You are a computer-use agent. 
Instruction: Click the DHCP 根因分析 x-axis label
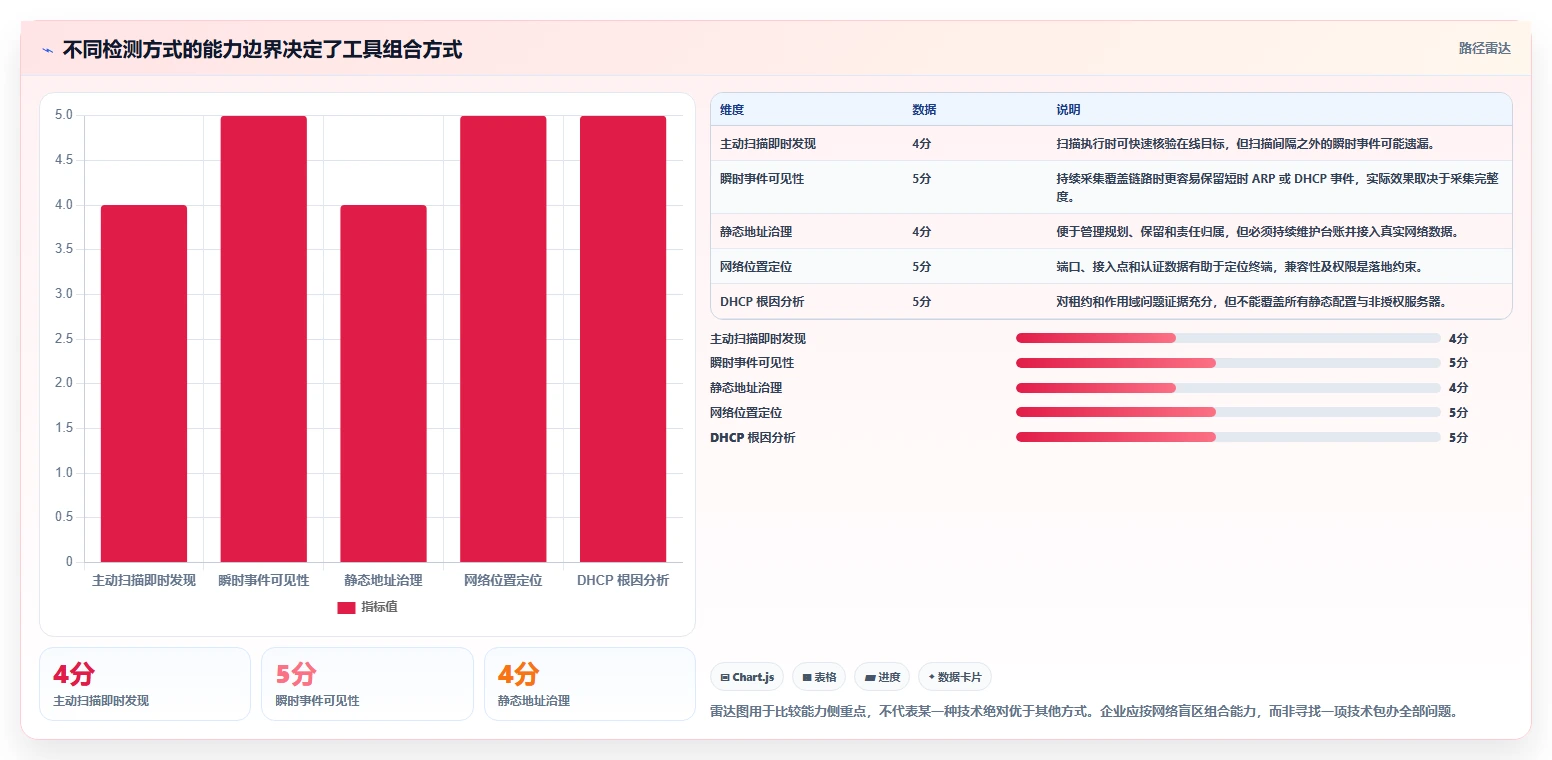click(x=623, y=580)
